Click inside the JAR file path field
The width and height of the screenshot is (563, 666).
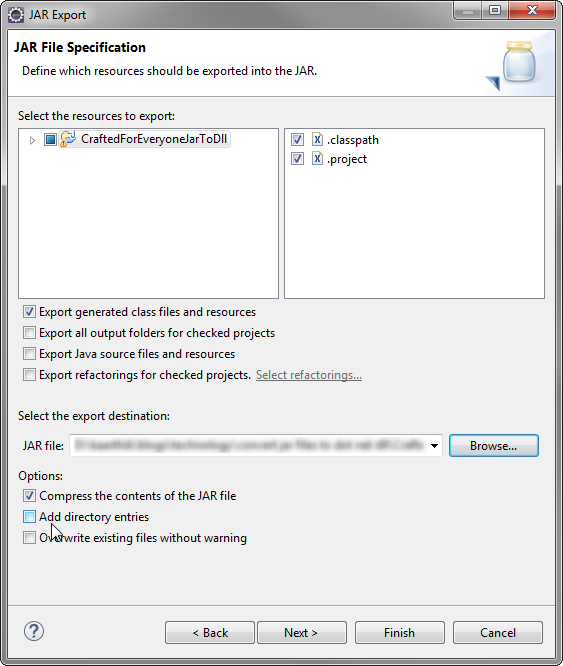coord(251,446)
